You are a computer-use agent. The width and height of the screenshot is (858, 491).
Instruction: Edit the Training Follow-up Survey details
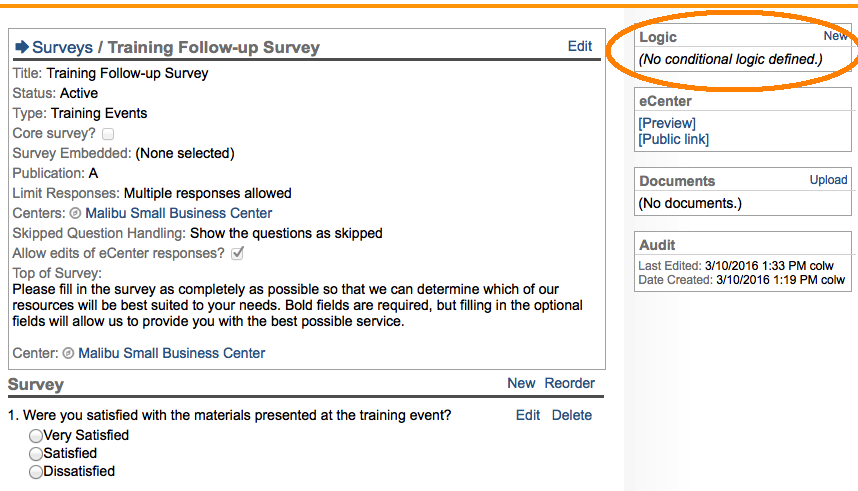point(580,46)
